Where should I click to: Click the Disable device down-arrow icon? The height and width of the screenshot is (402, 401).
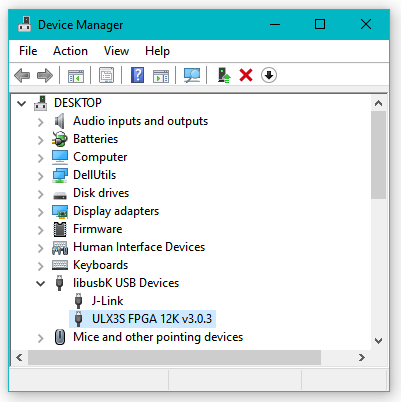(x=269, y=75)
